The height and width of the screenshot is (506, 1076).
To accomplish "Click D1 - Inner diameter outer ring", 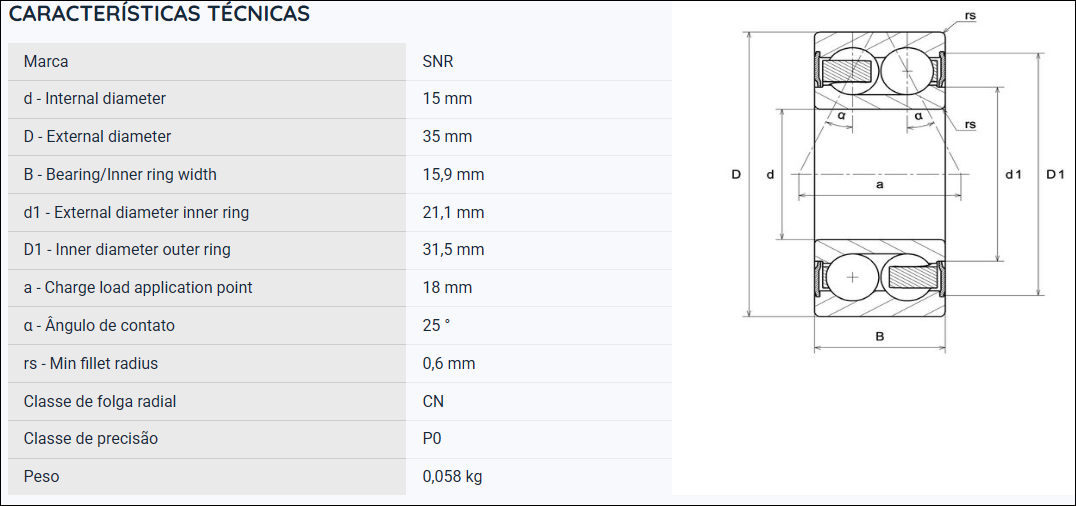I will [127, 250].
